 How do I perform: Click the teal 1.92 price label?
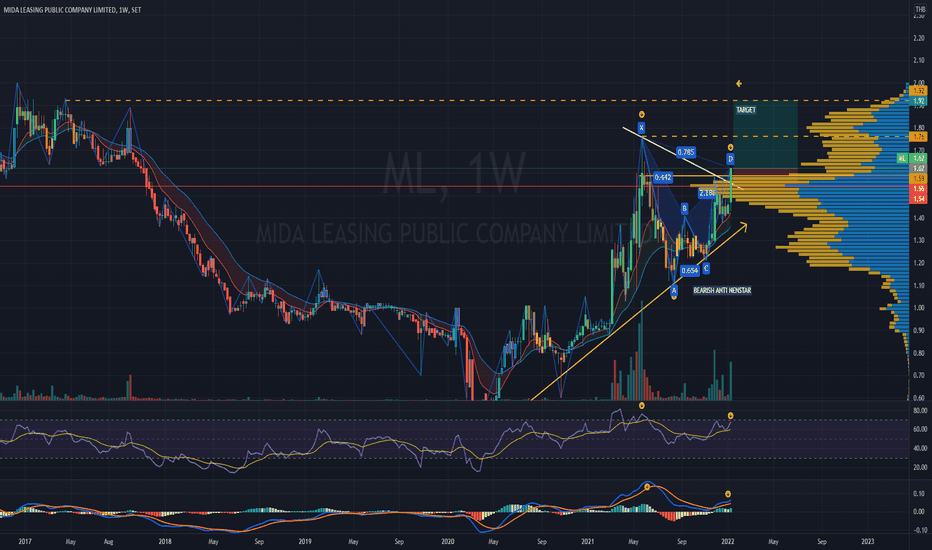tap(920, 101)
